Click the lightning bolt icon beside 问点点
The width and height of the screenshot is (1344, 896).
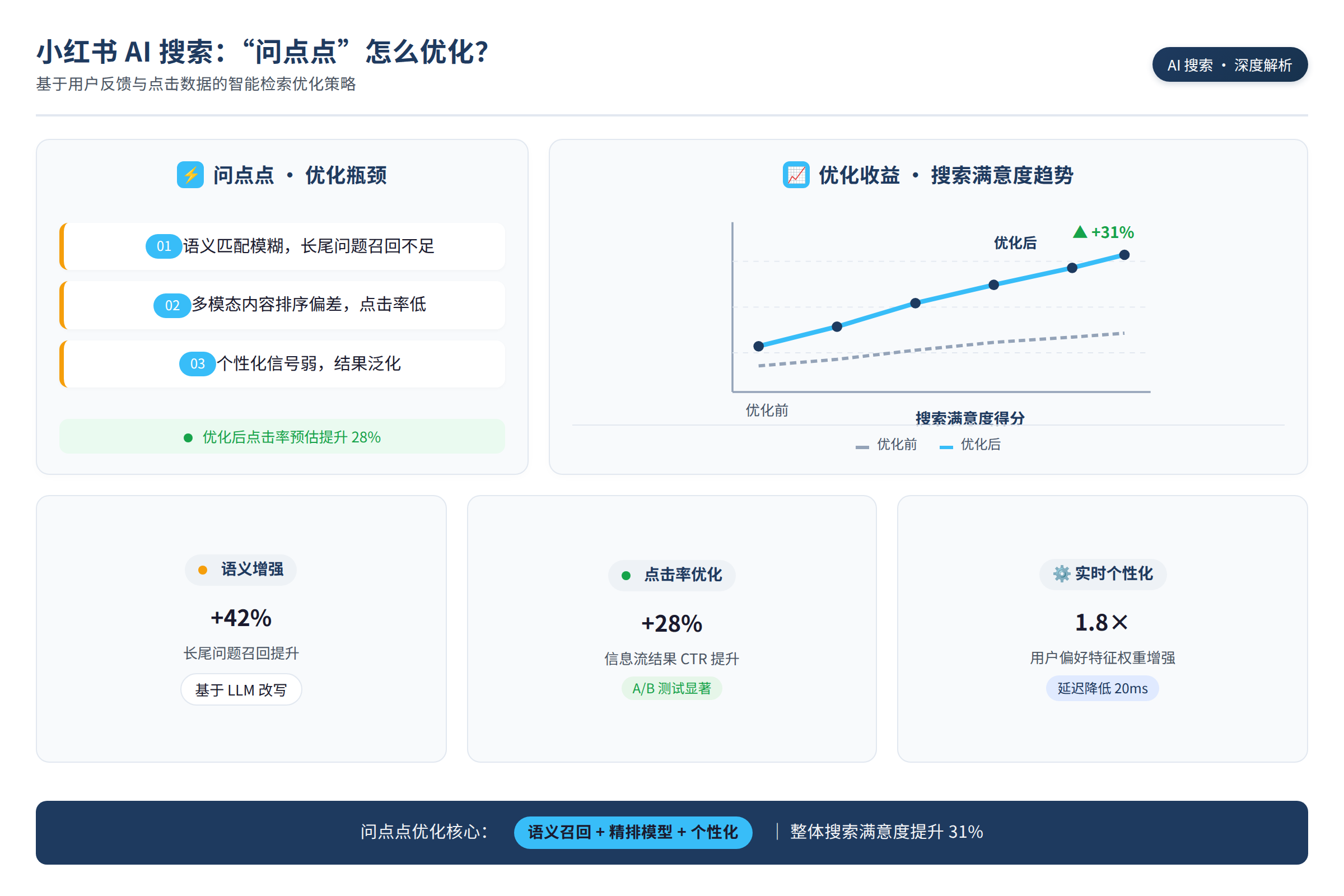(x=190, y=175)
